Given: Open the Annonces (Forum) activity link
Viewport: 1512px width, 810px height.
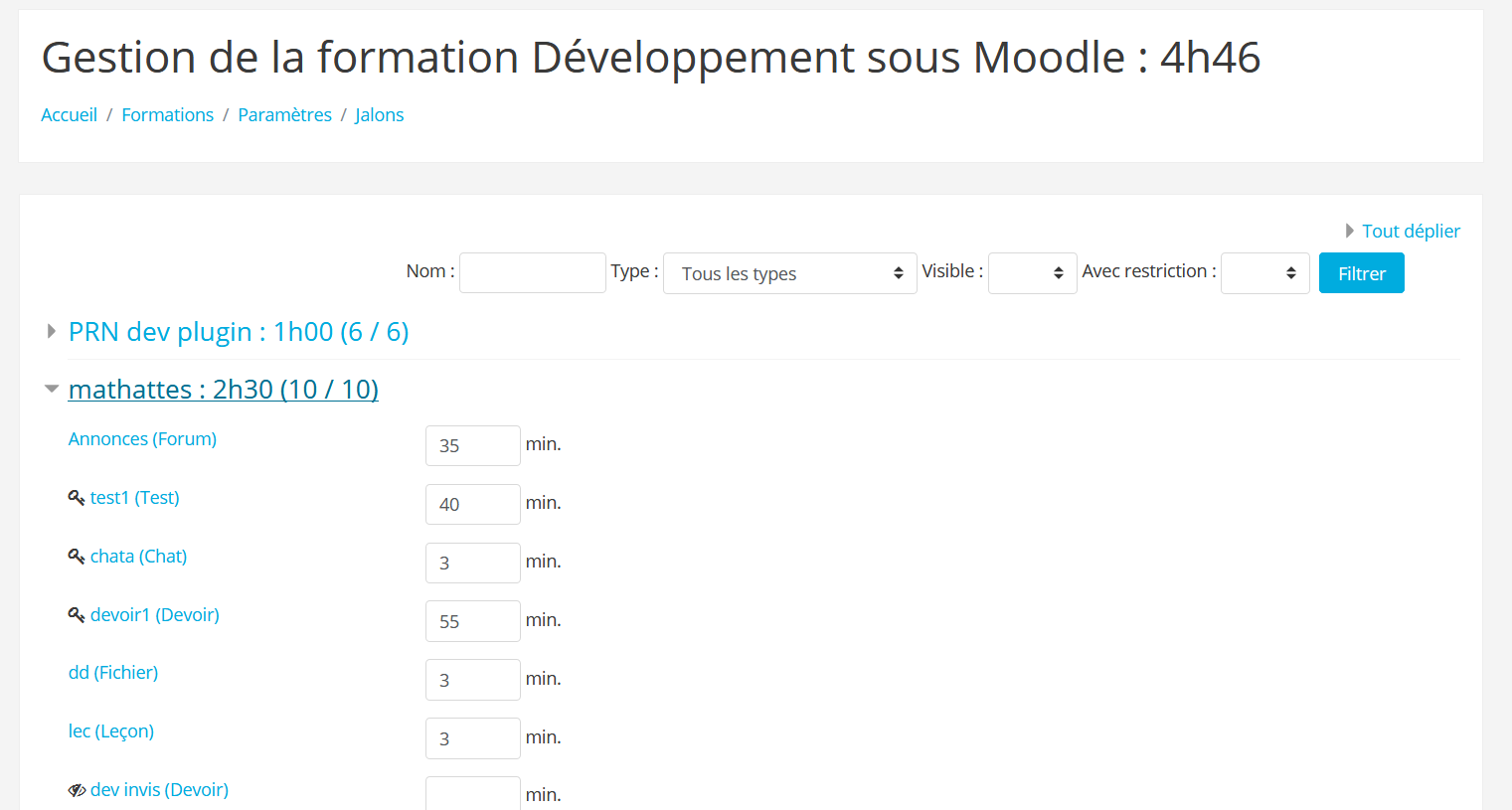Looking at the screenshot, I should coord(142,439).
